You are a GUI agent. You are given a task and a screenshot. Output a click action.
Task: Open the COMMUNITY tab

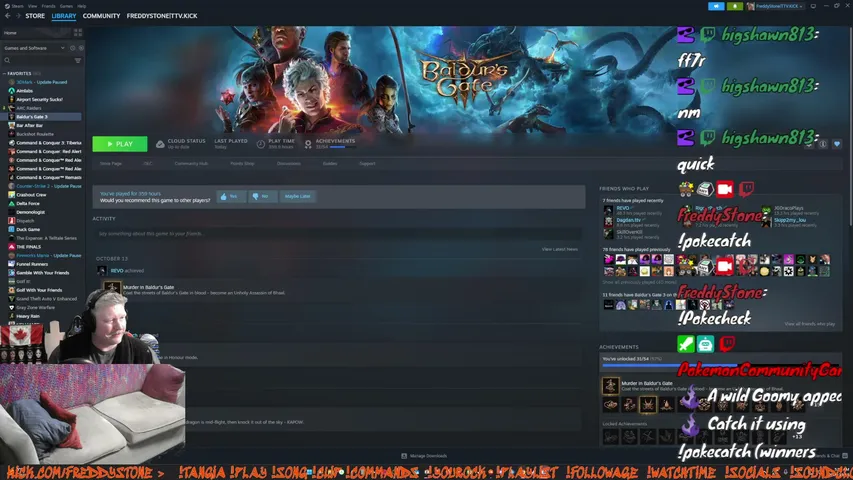pyautogui.click(x=101, y=16)
